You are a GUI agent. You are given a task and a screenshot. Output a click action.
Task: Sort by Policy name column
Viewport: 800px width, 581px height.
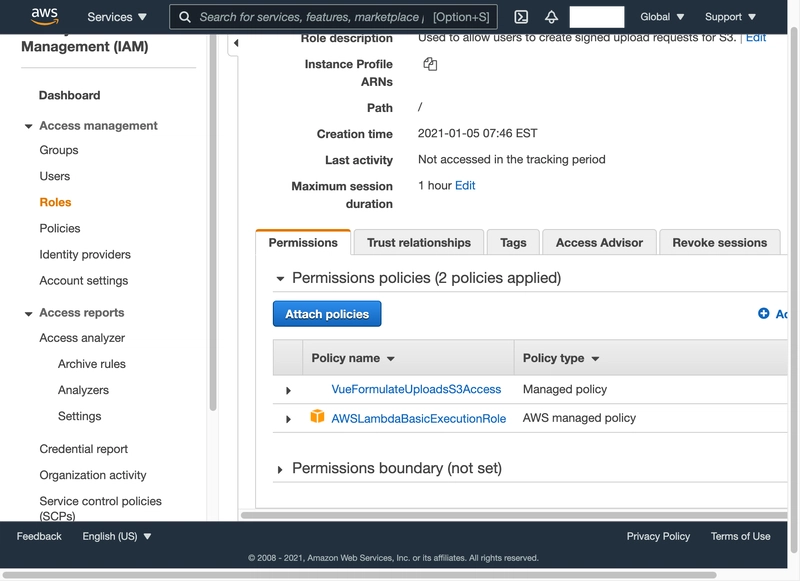tap(353, 358)
